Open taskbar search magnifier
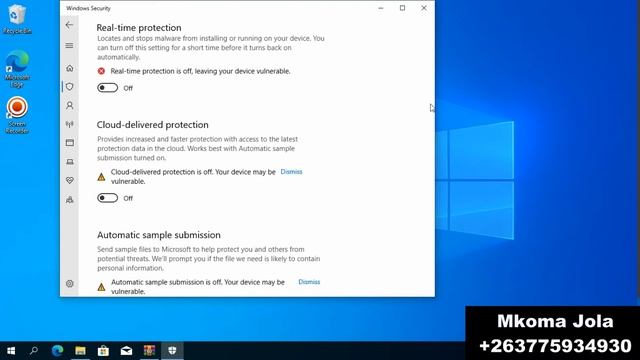640x360 pixels. click(x=34, y=351)
